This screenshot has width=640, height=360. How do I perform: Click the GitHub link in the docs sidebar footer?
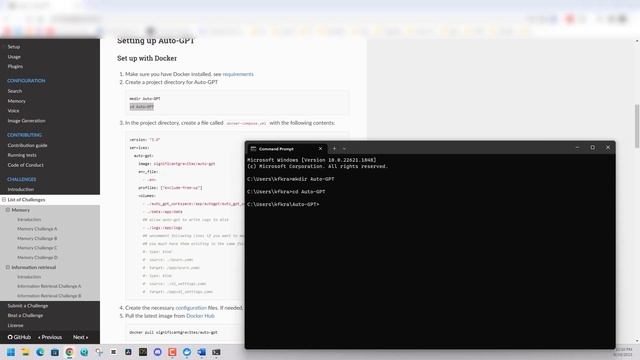point(19,337)
